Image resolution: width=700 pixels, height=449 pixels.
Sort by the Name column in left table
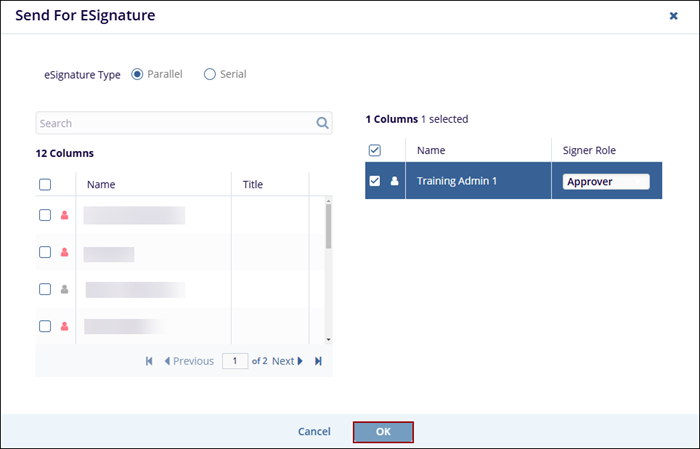tap(101, 184)
